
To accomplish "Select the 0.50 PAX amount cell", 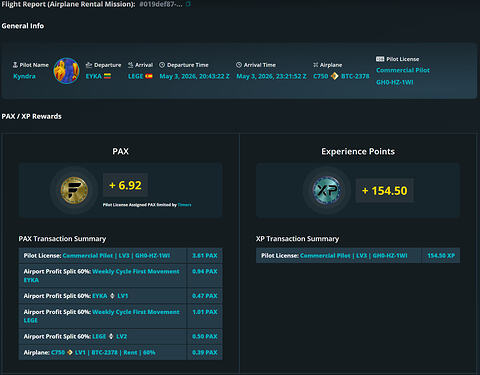I will coord(205,336).
